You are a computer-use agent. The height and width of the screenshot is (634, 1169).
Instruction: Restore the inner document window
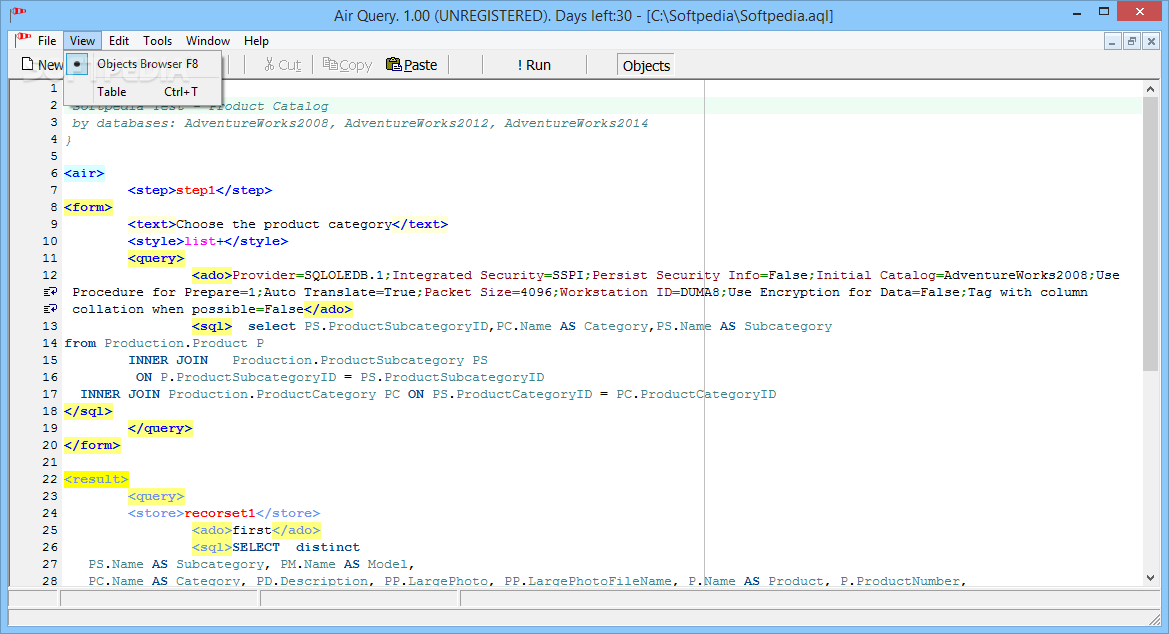click(1131, 42)
